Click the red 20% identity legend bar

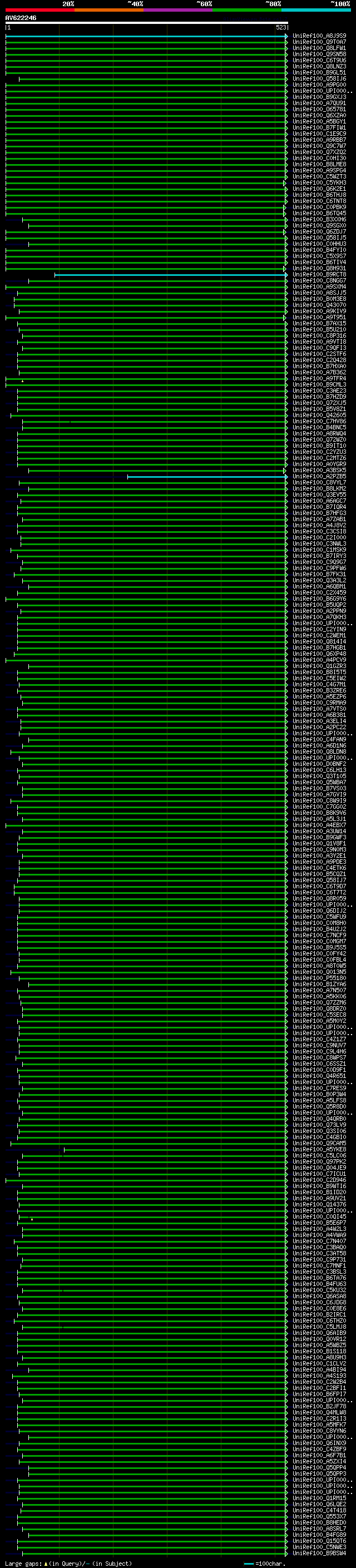coord(39,11)
